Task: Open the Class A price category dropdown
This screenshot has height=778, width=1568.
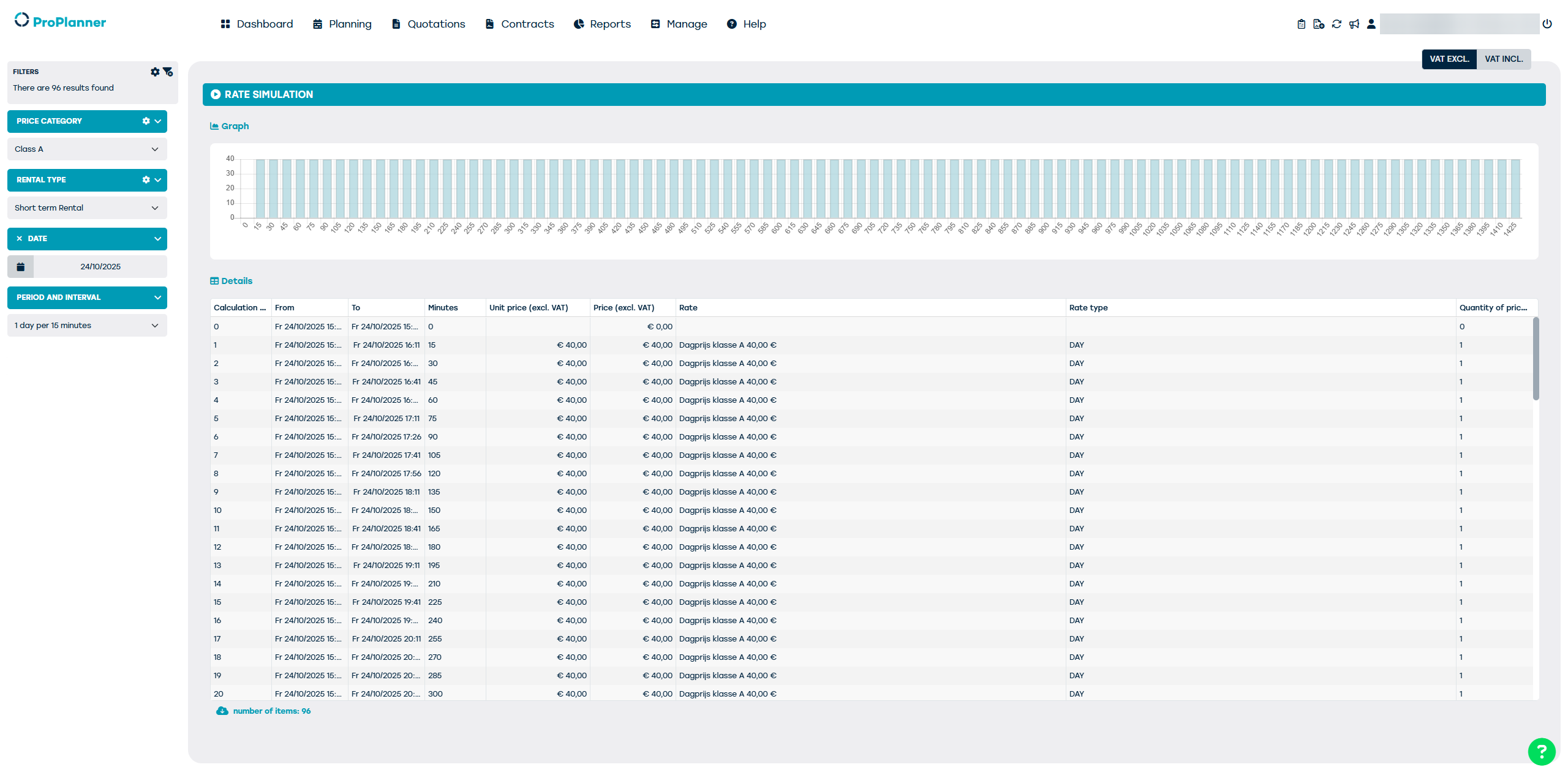Action: point(87,149)
